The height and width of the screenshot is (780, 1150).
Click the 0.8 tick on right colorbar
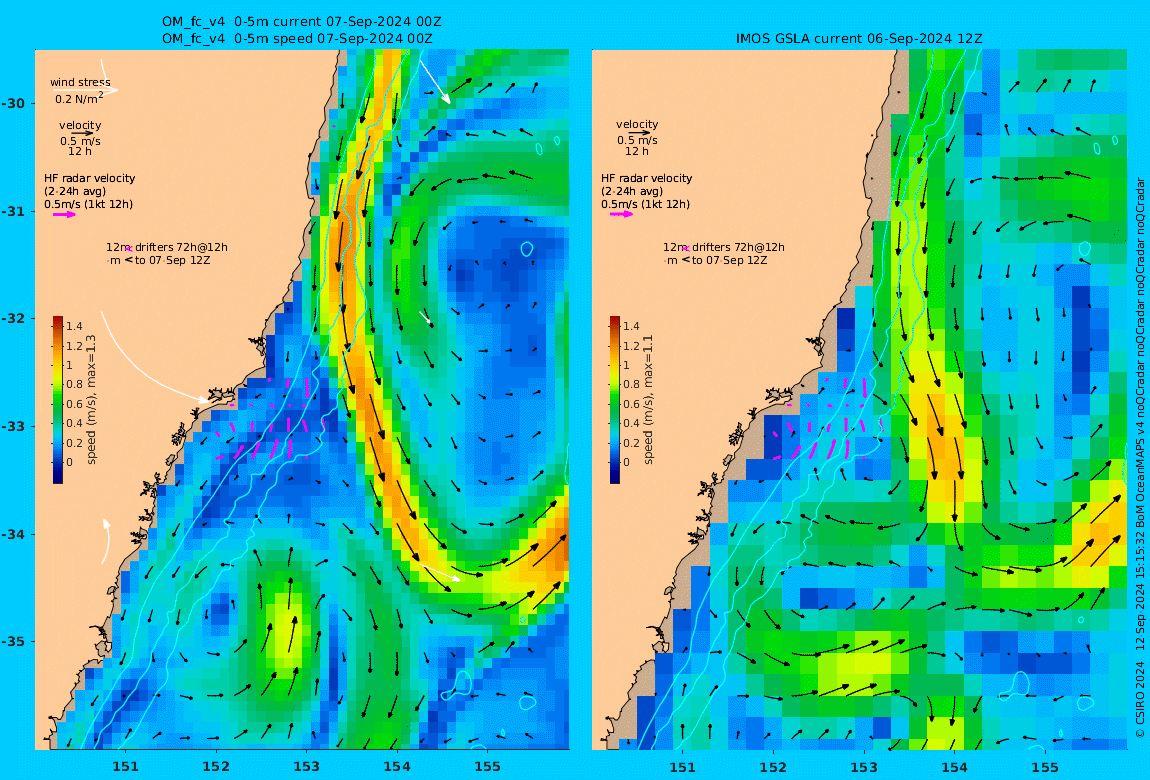(x=631, y=384)
